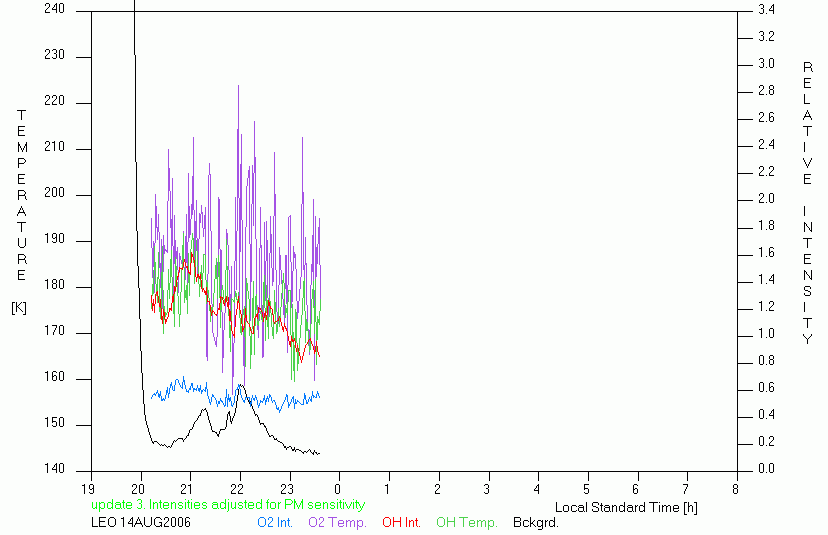Click the 1.0 relative intensity label
828x535 pixels.
[766, 333]
